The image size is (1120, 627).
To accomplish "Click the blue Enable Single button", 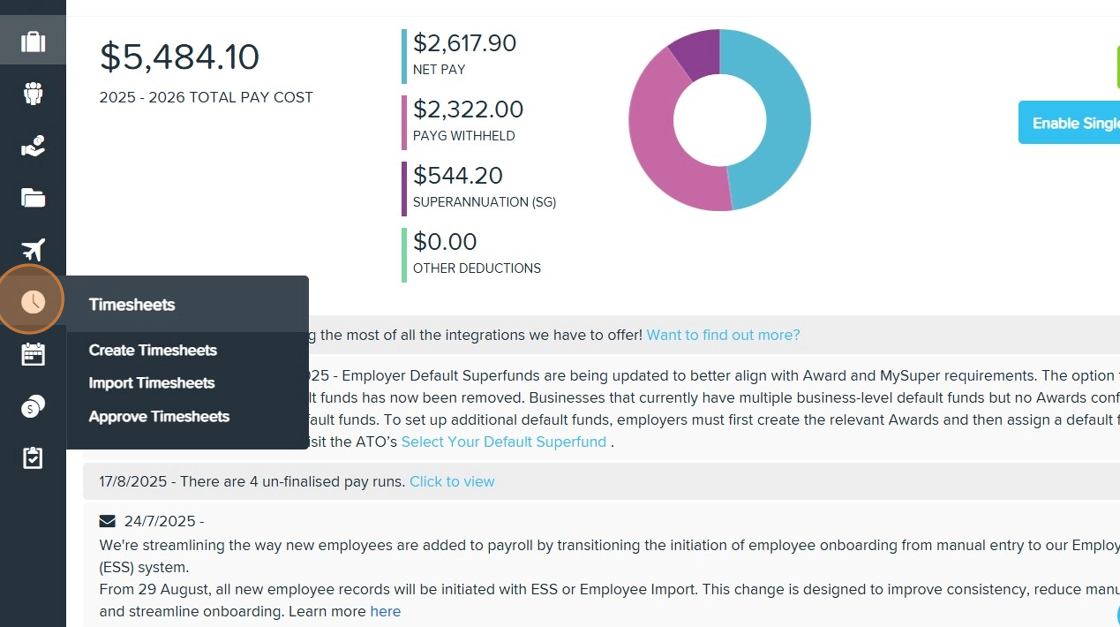I will click(1070, 123).
